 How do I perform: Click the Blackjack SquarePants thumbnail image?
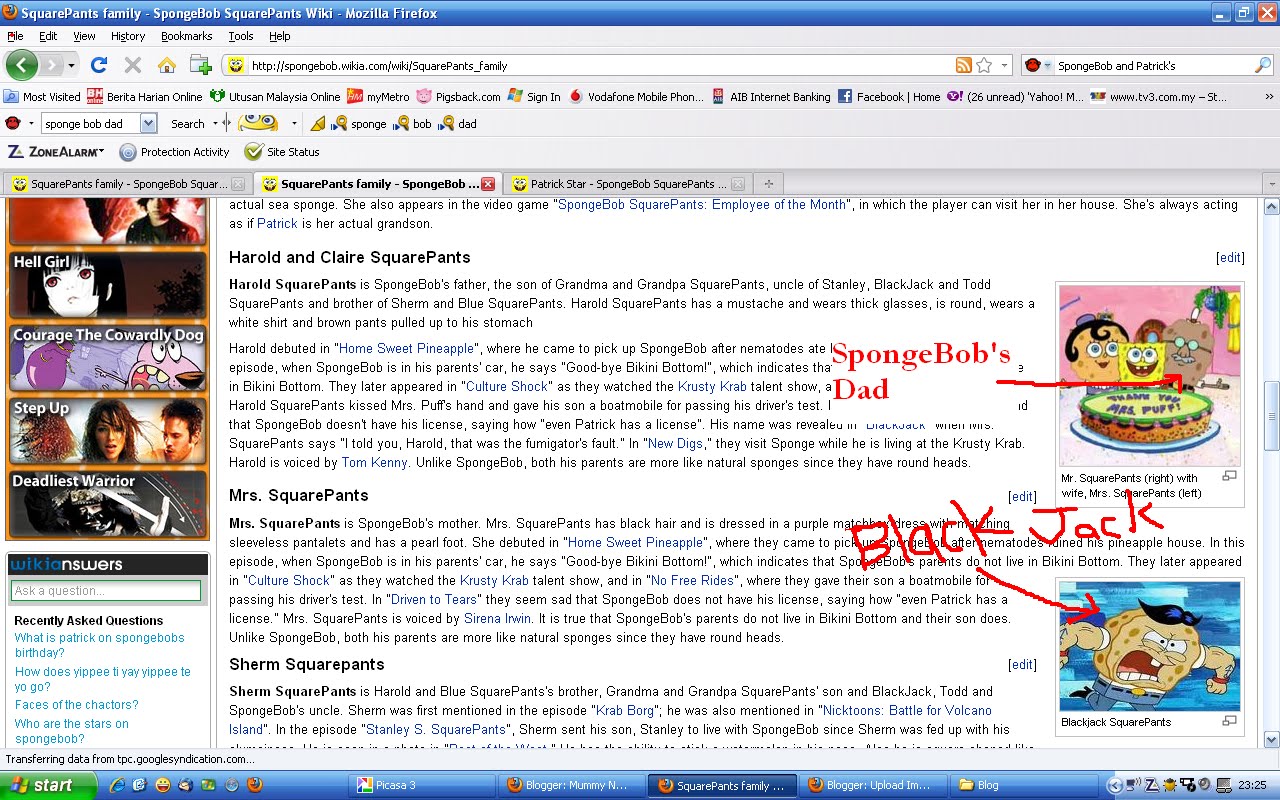pyautogui.click(x=1150, y=647)
